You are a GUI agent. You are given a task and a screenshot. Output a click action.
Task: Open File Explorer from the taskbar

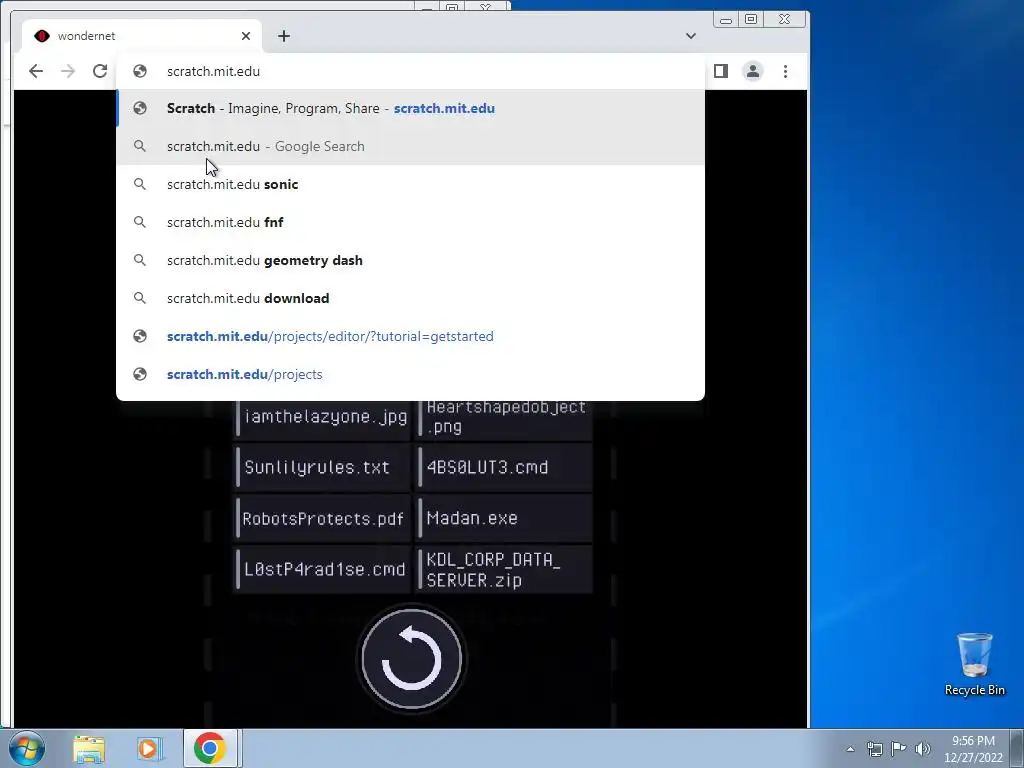click(x=89, y=749)
